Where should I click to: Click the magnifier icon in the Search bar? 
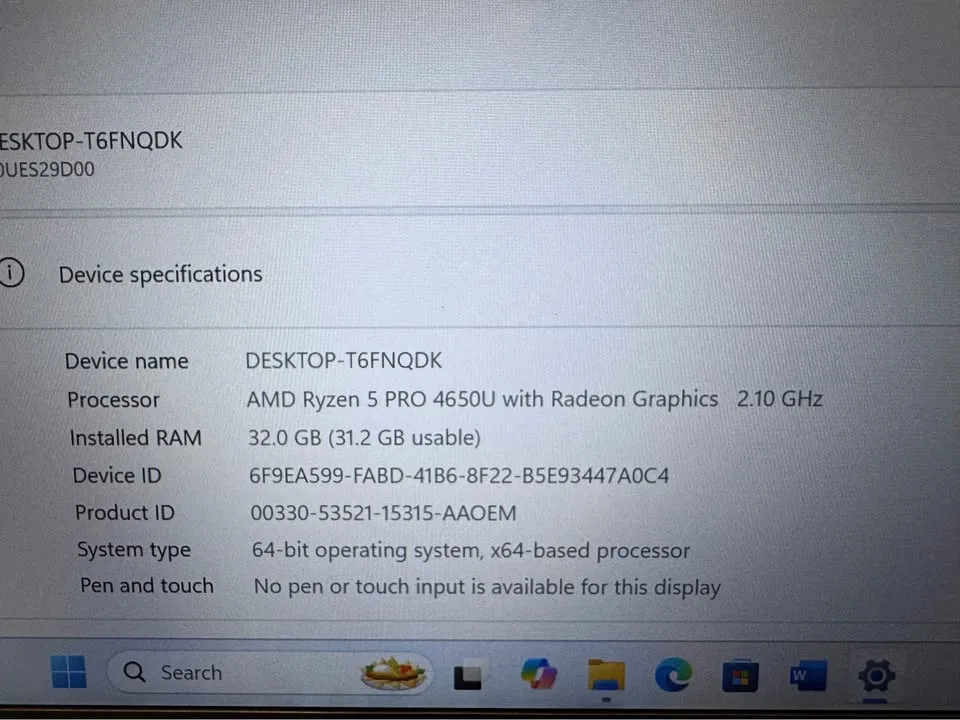(133, 672)
